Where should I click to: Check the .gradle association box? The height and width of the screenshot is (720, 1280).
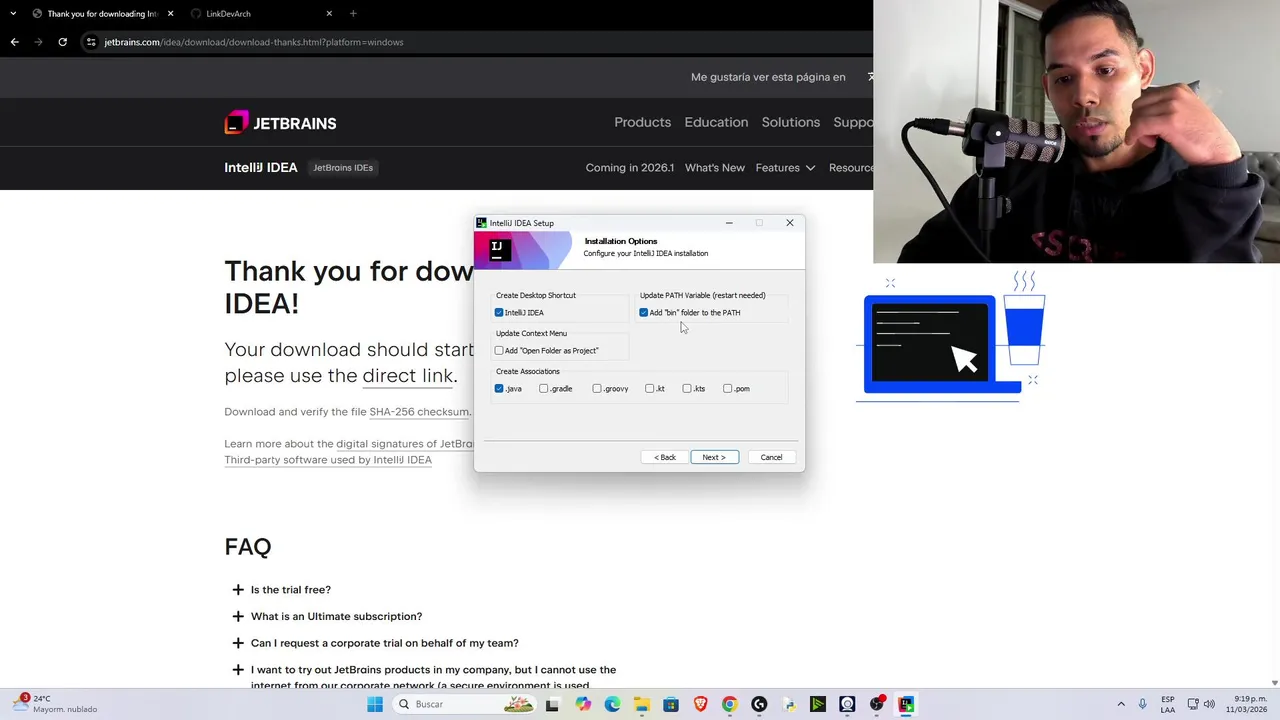(544, 389)
